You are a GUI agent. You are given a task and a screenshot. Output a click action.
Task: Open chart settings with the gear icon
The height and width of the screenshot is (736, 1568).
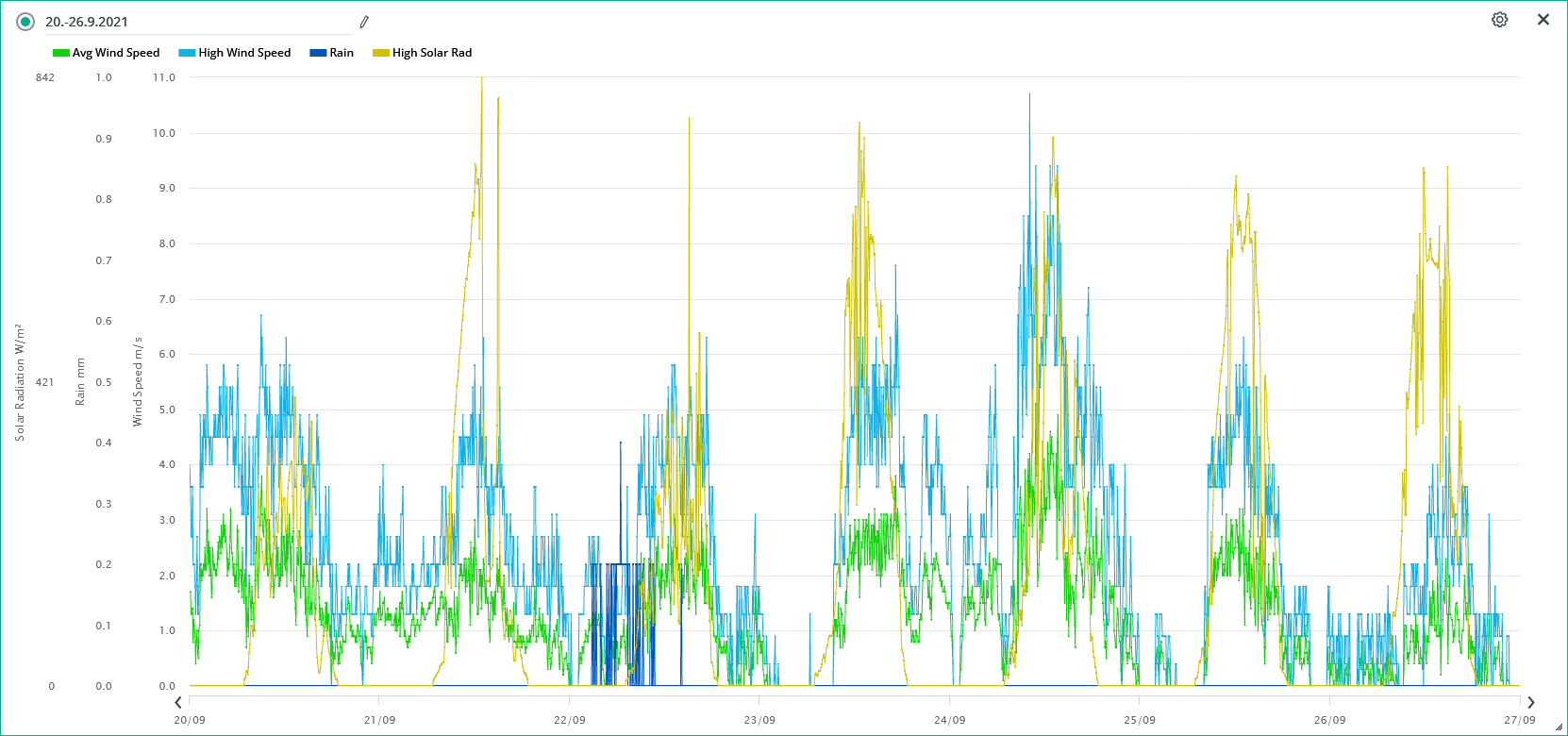1499,20
